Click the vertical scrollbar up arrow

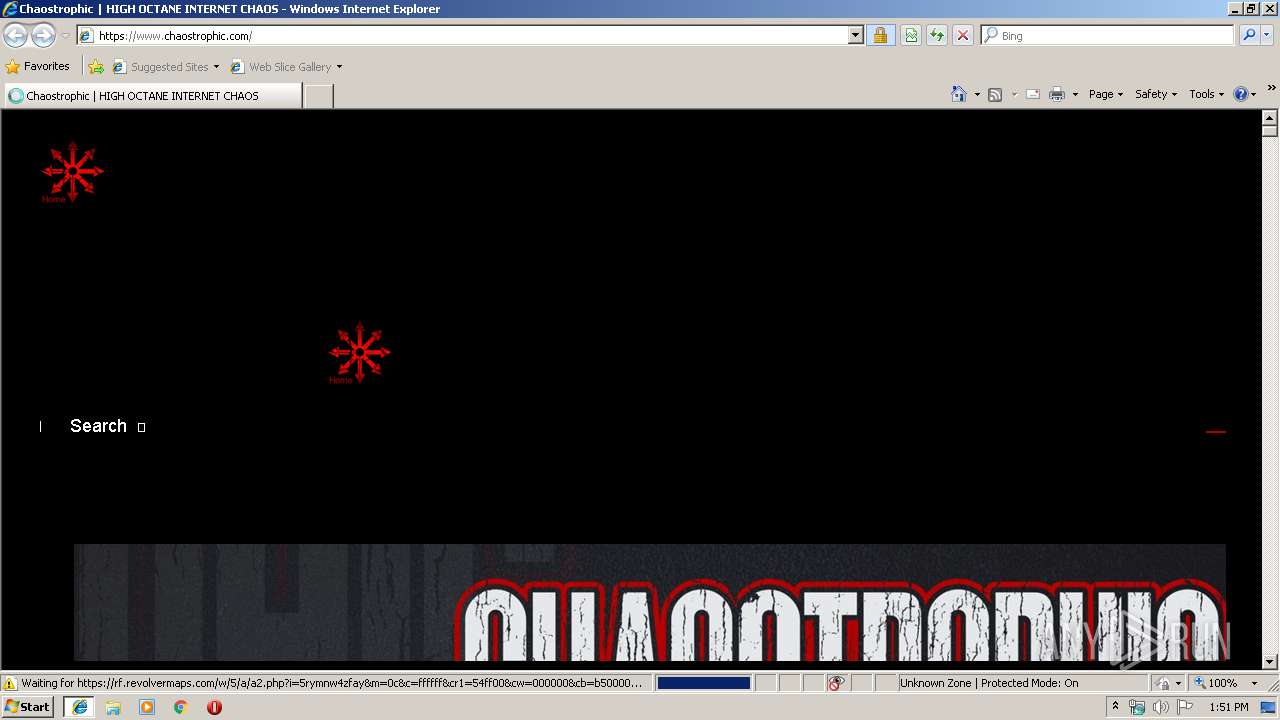pyautogui.click(x=1270, y=118)
